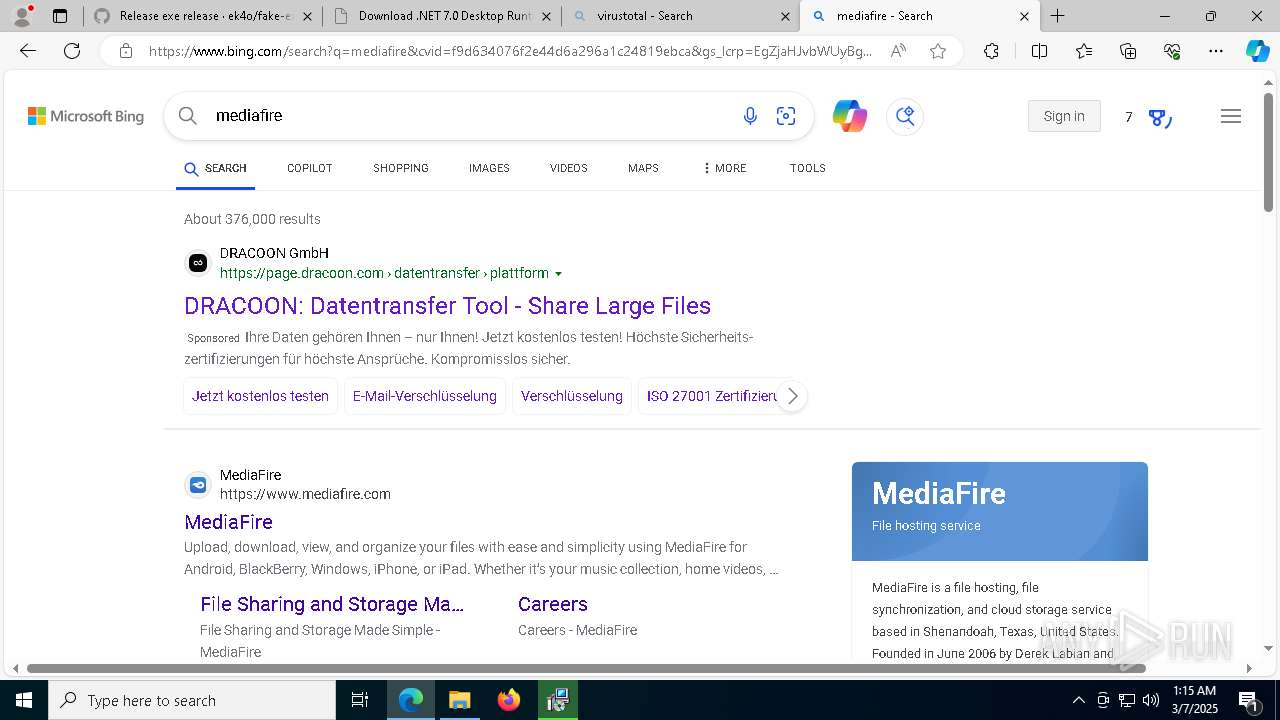Expand DRACOON ad URL dropdown arrow

pyautogui.click(x=559, y=274)
